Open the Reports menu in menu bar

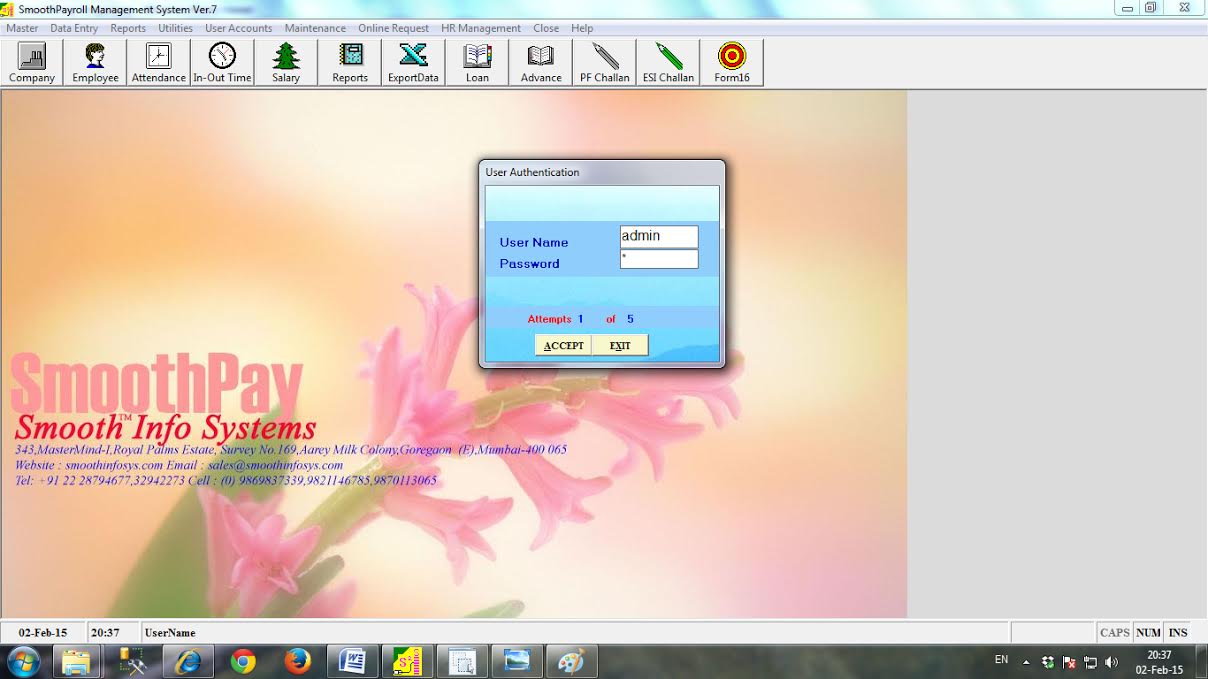pos(128,28)
